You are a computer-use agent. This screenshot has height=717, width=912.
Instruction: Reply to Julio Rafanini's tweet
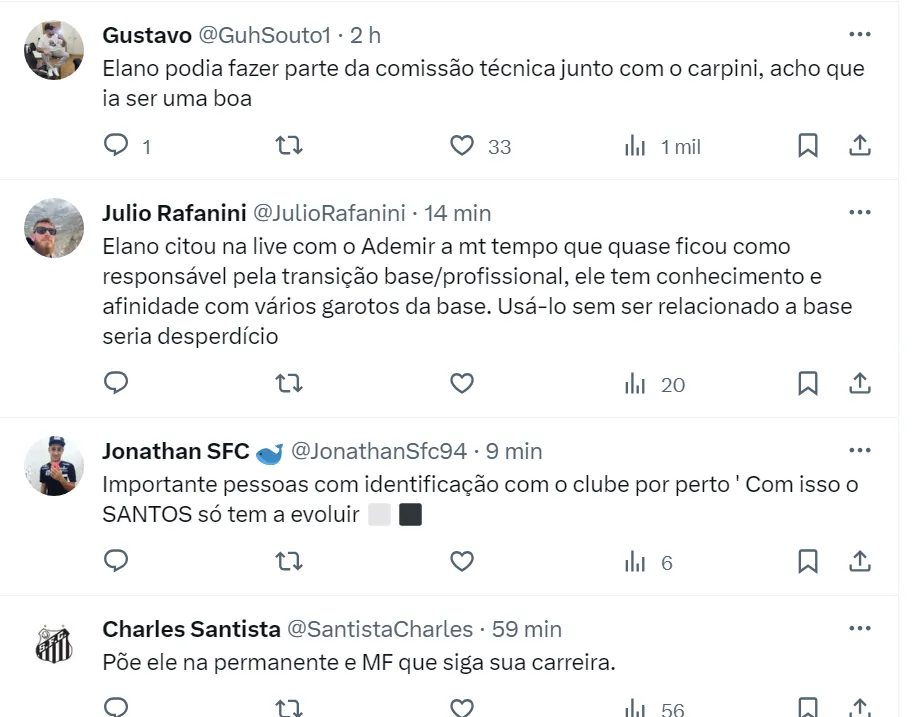coord(117,384)
